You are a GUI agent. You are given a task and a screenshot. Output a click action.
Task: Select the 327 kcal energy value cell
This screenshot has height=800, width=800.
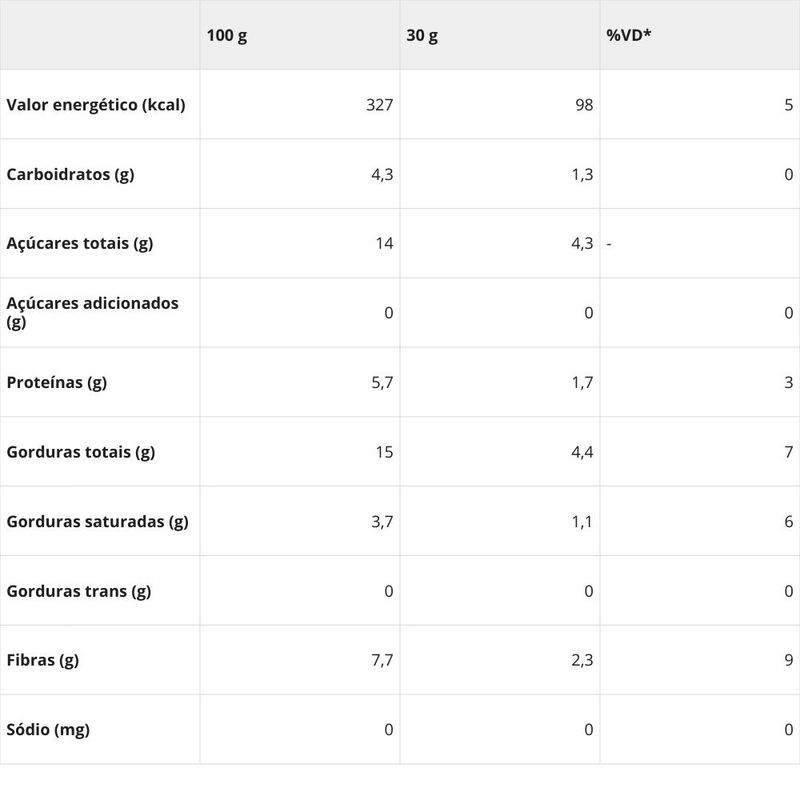380,104
